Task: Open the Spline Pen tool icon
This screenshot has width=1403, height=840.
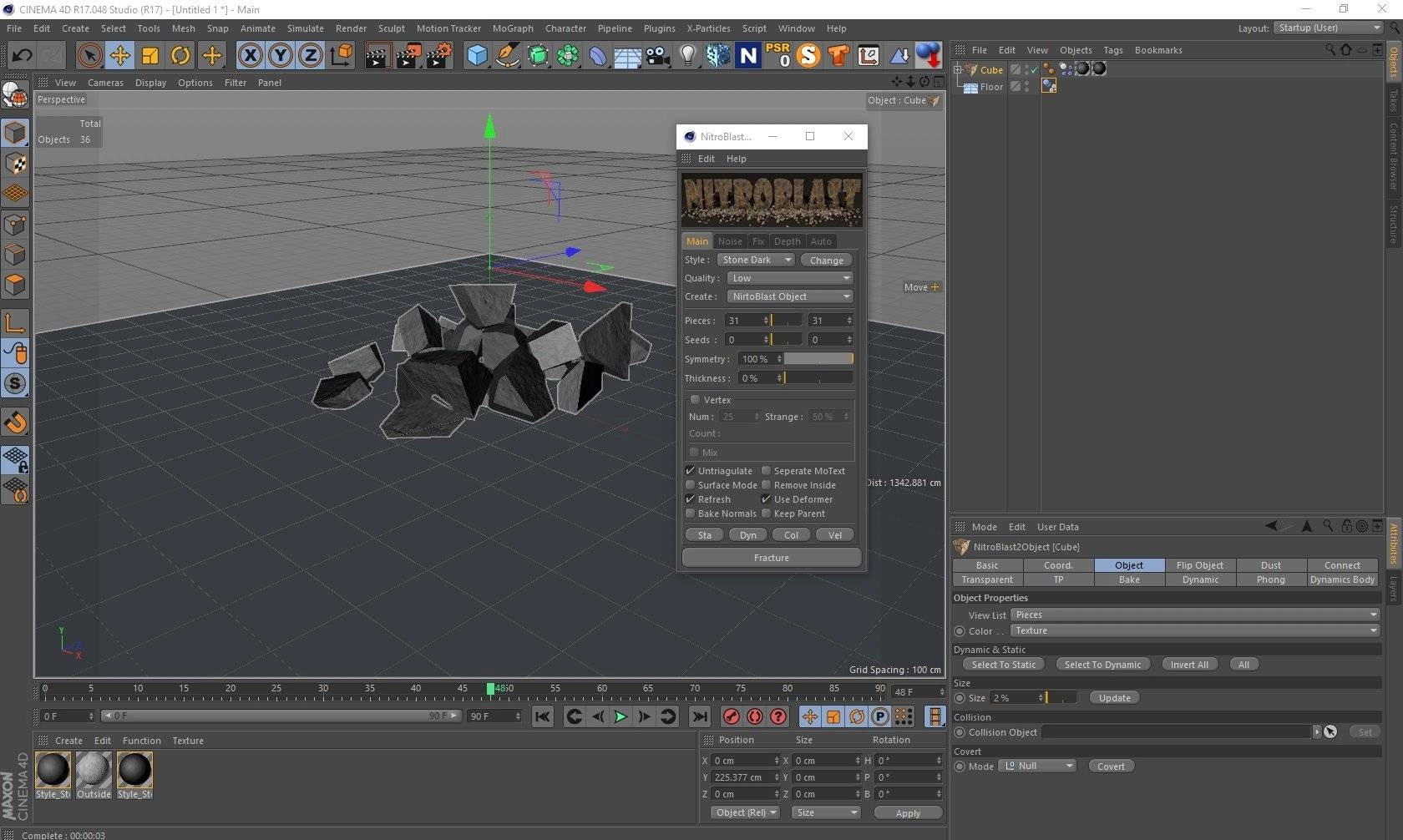Action: (x=507, y=56)
